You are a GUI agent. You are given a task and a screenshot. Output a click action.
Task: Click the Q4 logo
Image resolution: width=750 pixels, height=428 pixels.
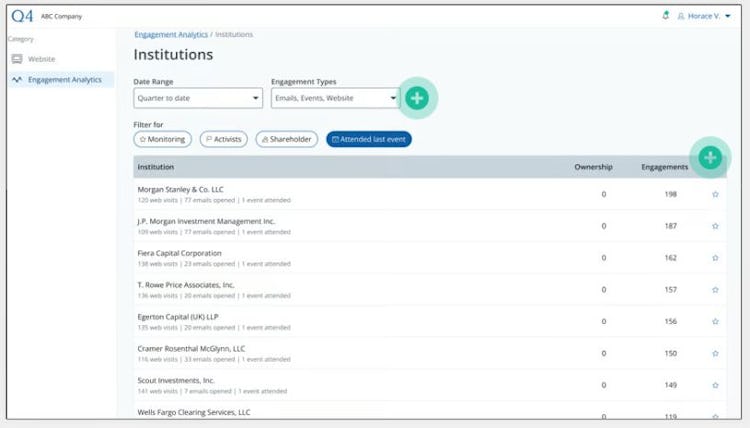pyautogui.click(x=22, y=16)
